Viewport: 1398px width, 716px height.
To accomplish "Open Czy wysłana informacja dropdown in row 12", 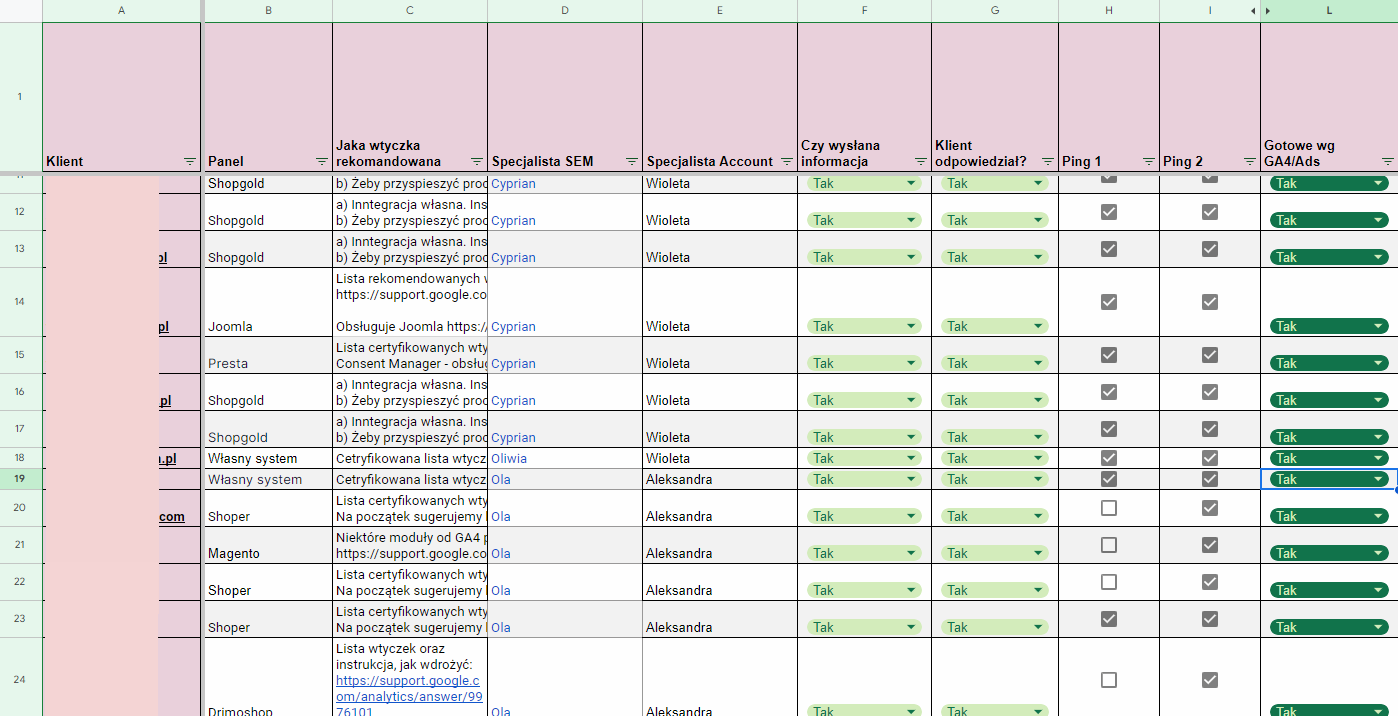I will 864,220.
